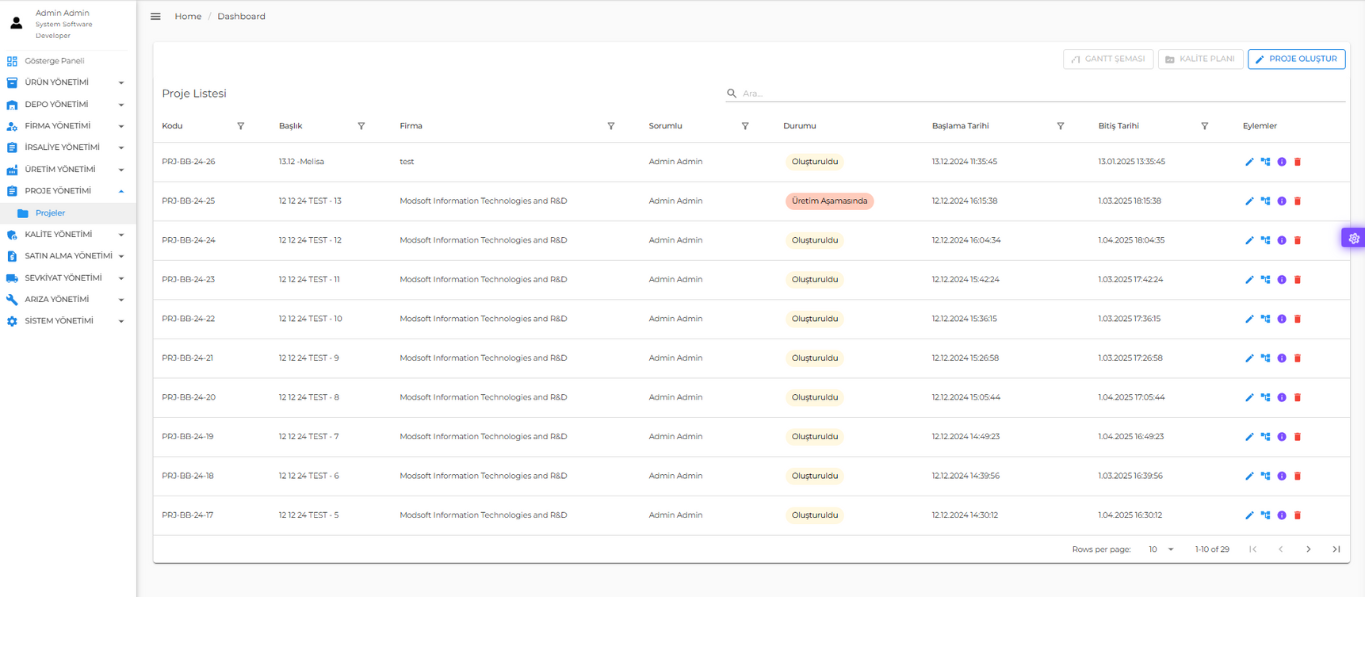Go to next page of projects
1365x658 pixels.
pos(1308,549)
